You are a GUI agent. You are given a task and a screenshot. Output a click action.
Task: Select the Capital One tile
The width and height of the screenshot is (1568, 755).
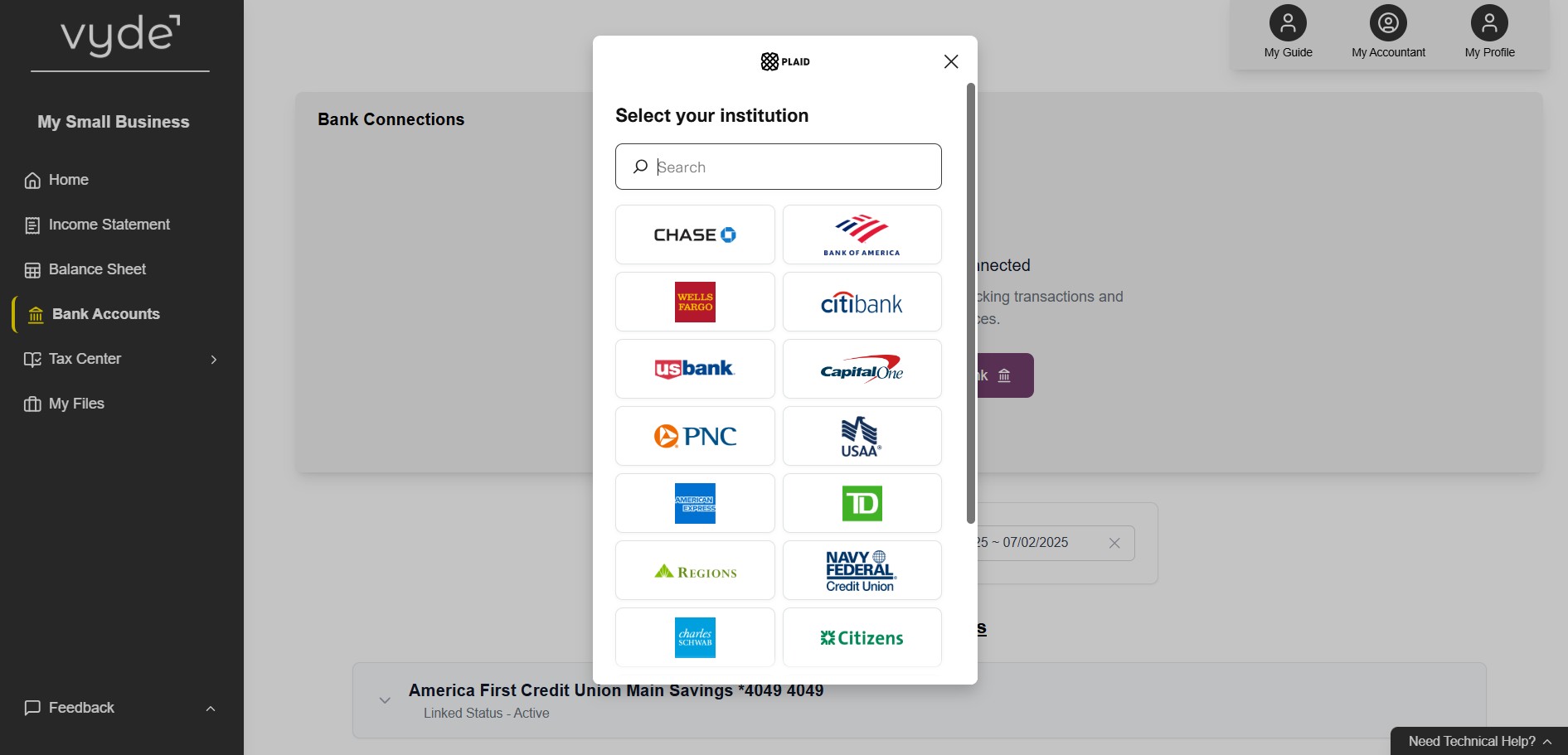coord(862,369)
